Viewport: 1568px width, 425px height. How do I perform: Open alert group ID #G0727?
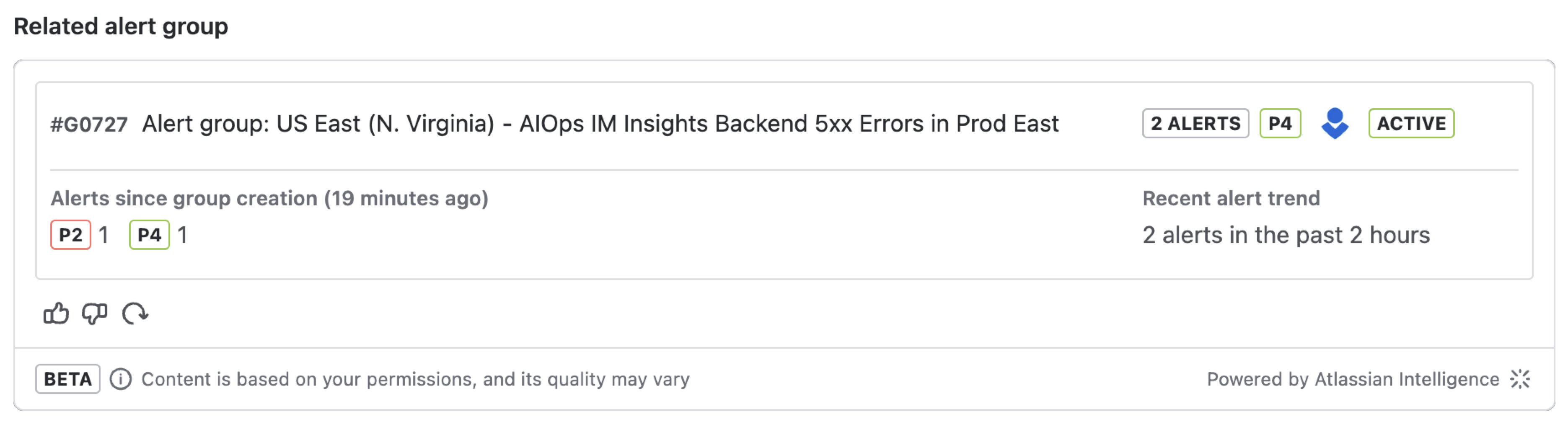89,124
